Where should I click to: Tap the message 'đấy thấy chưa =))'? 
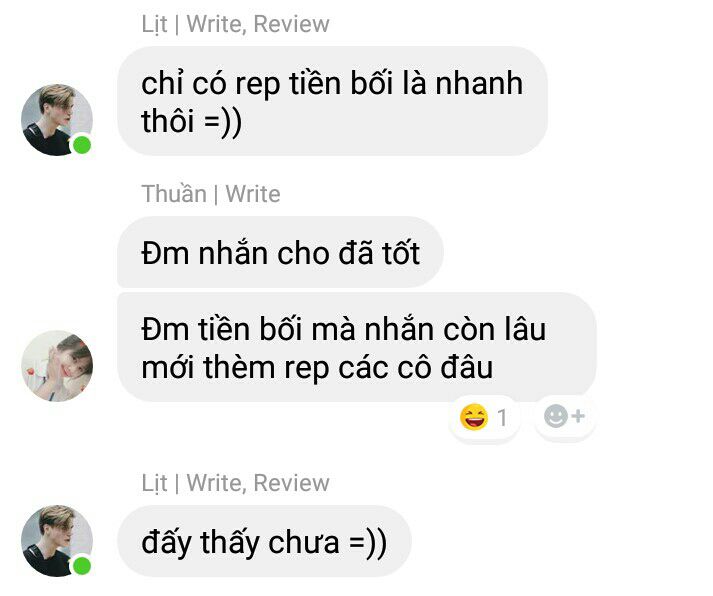[264, 541]
